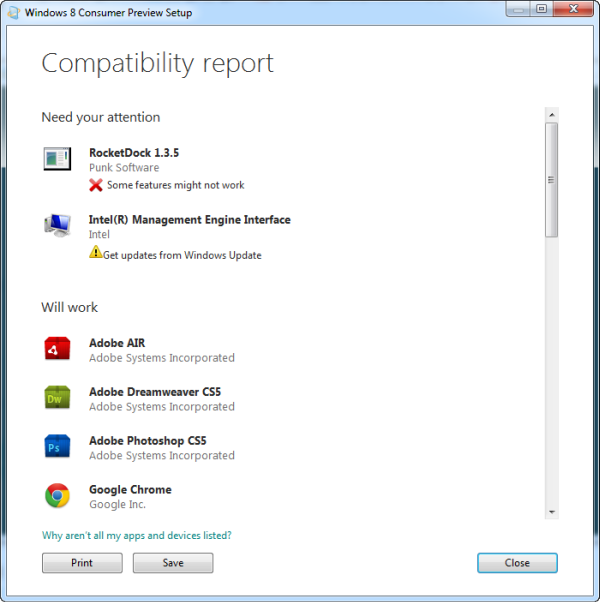This screenshot has height=602, width=600.
Task: Maximize the Setup window
Action: (x=542, y=9)
